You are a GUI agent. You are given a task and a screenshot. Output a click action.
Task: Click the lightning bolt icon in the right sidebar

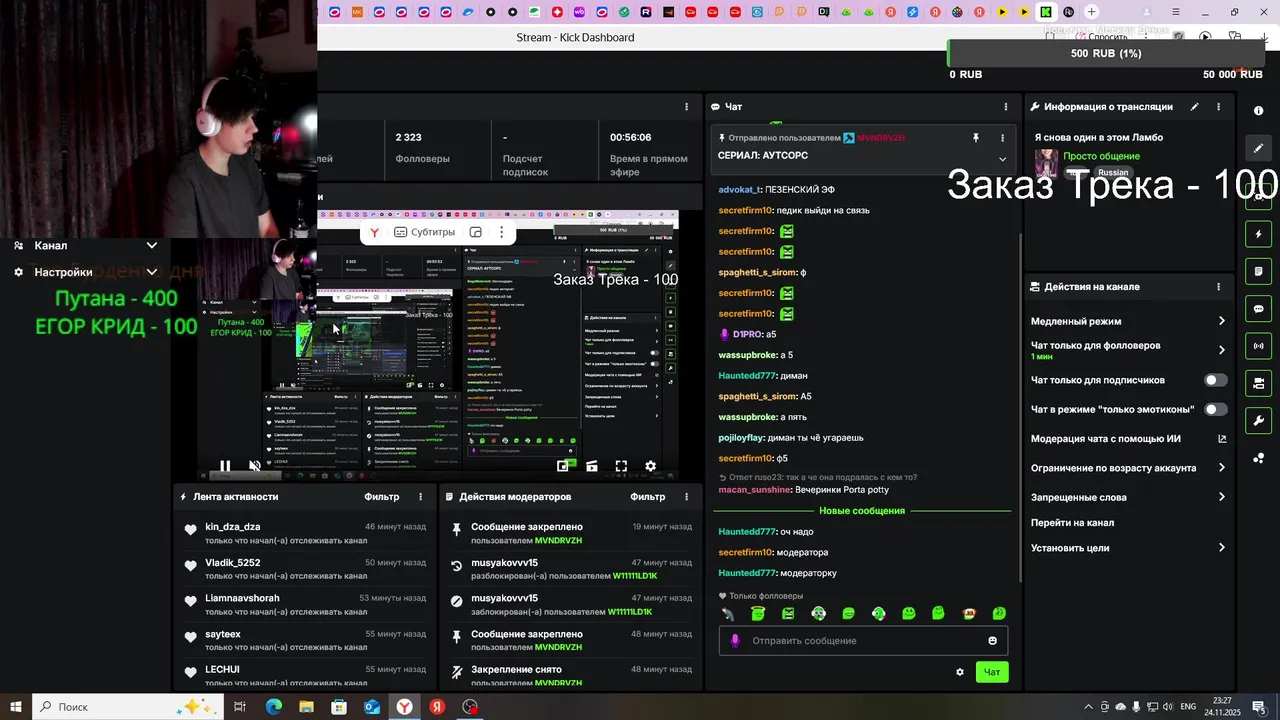(x=1259, y=234)
